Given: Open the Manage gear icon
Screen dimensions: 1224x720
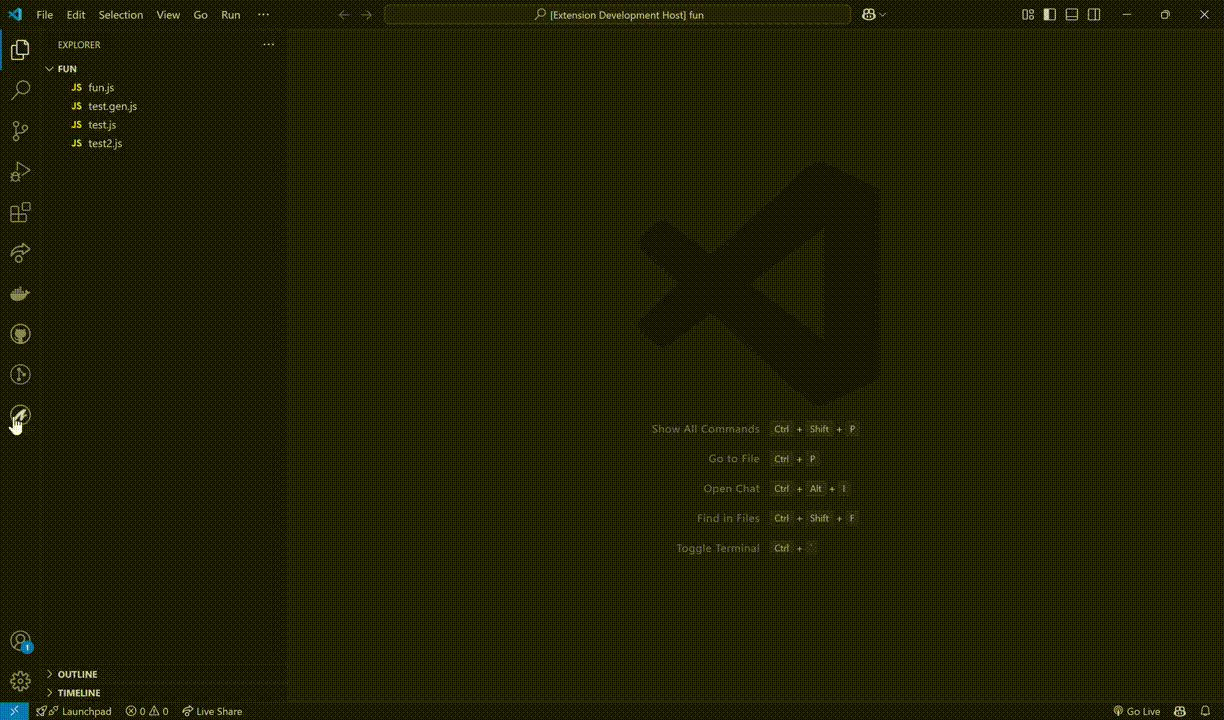Looking at the screenshot, I should point(20,682).
